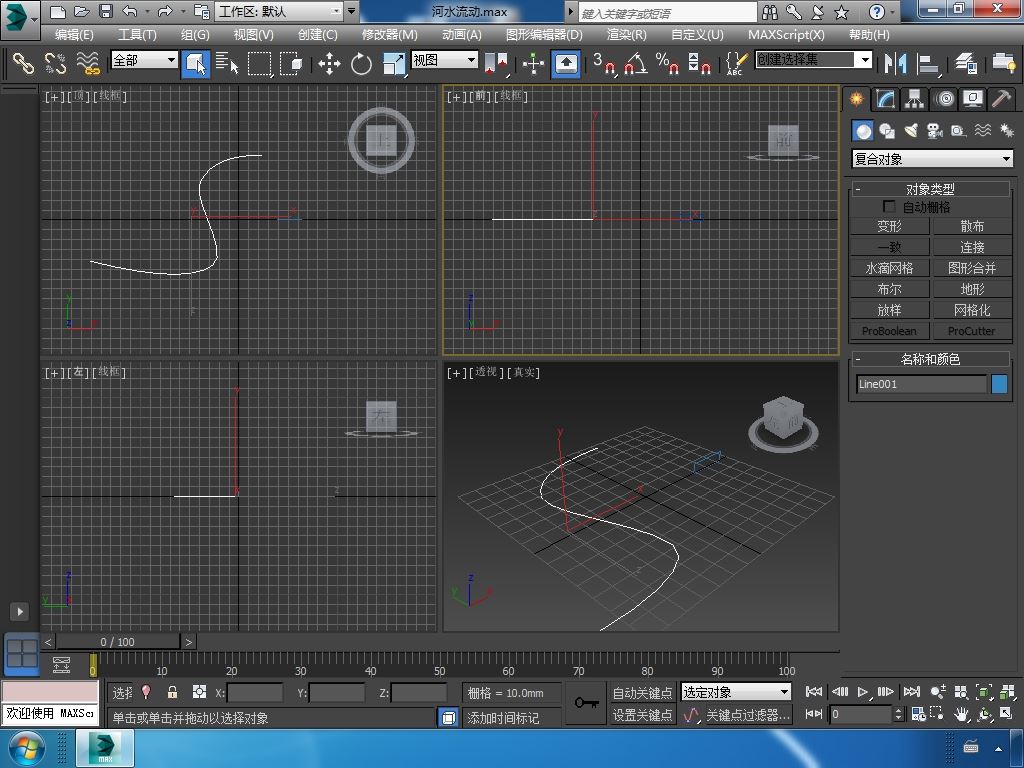
Task: Click the 变形 button
Action: [889, 226]
